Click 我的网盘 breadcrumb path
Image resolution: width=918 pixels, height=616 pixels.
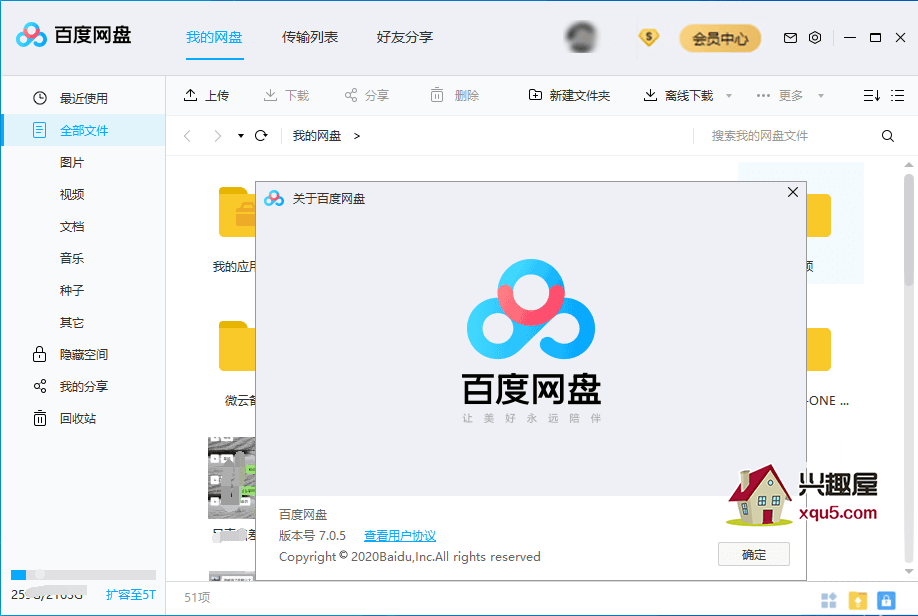317,136
